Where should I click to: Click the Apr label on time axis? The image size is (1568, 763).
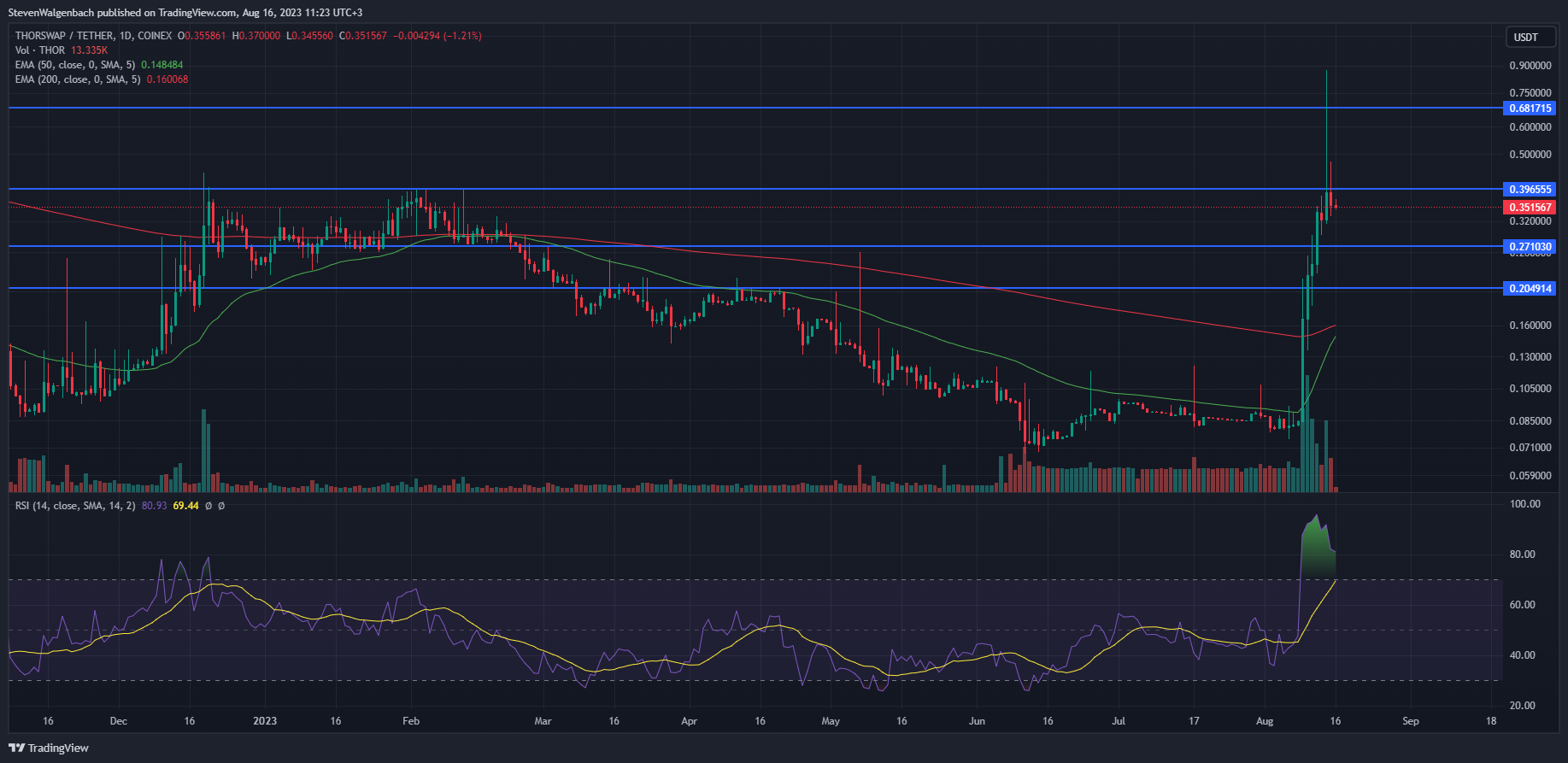click(689, 721)
